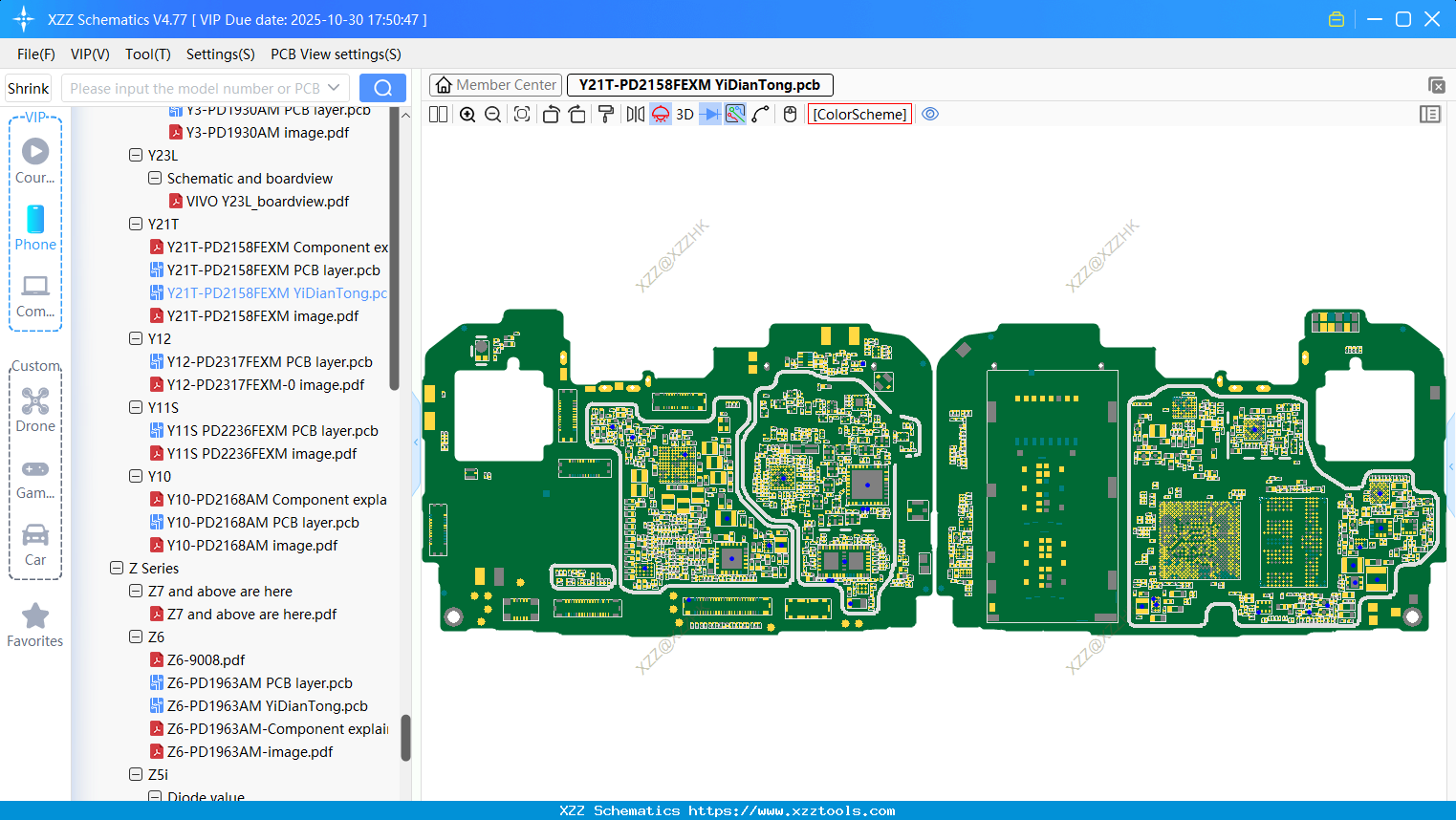The height and width of the screenshot is (820, 1456).
Task: Open the PCB View settings menu
Action: point(336,54)
